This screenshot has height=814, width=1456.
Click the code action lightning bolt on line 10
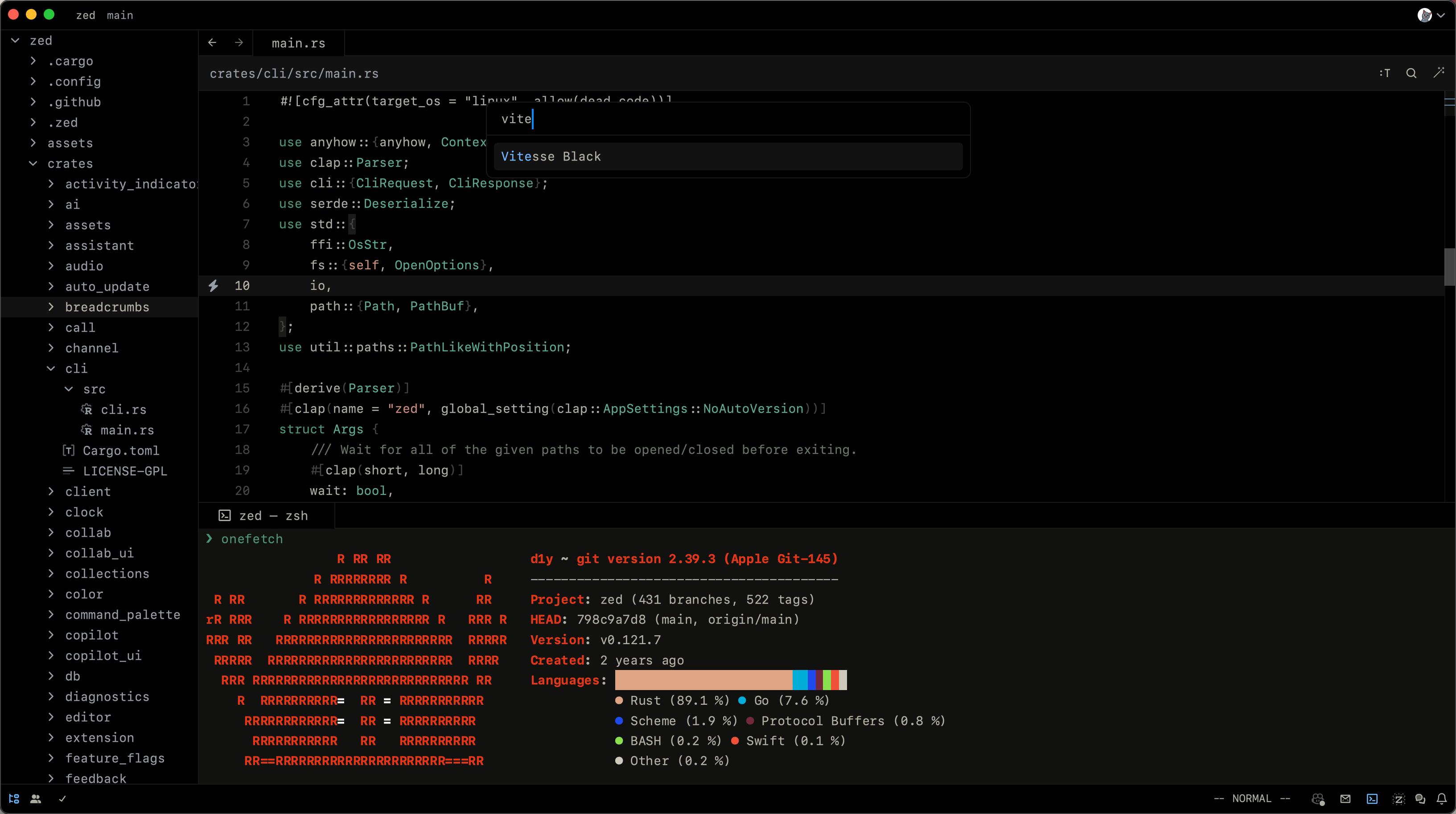pos(213,286)
